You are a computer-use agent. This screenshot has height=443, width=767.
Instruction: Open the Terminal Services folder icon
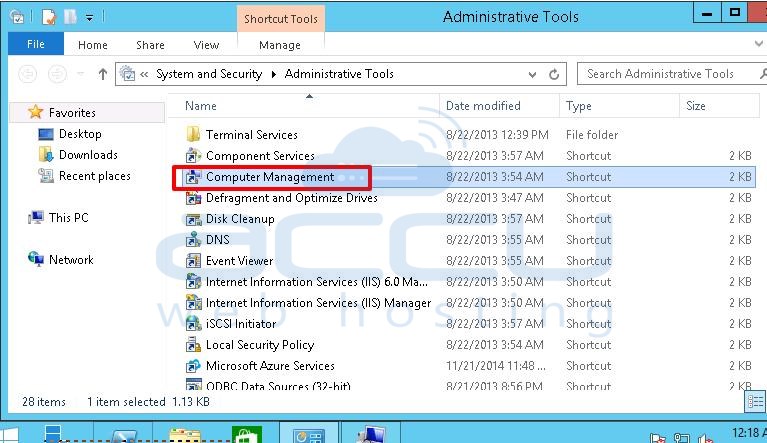pyautogui.click(x=193, y=134)
